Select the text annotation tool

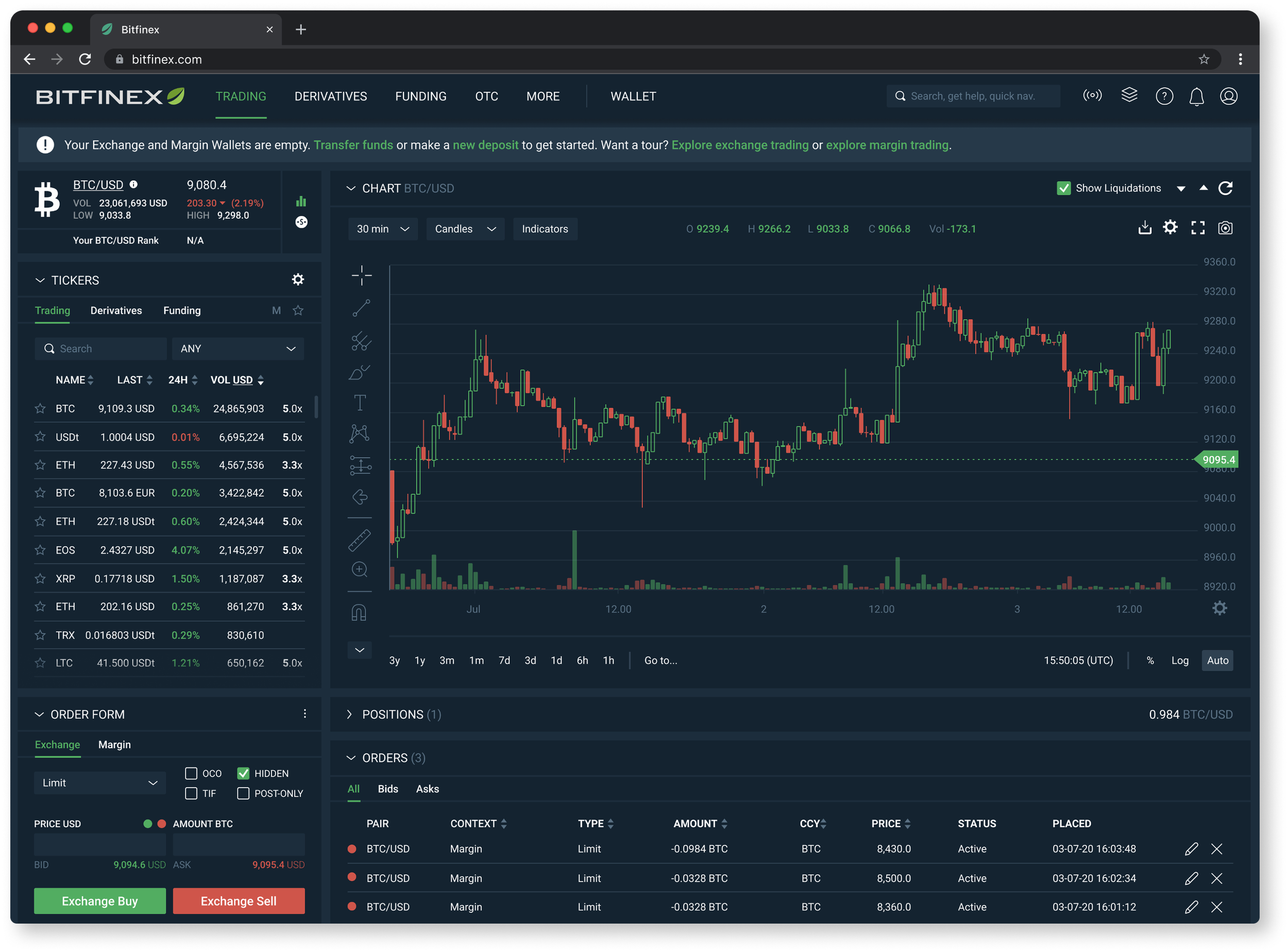pos(360,402)
